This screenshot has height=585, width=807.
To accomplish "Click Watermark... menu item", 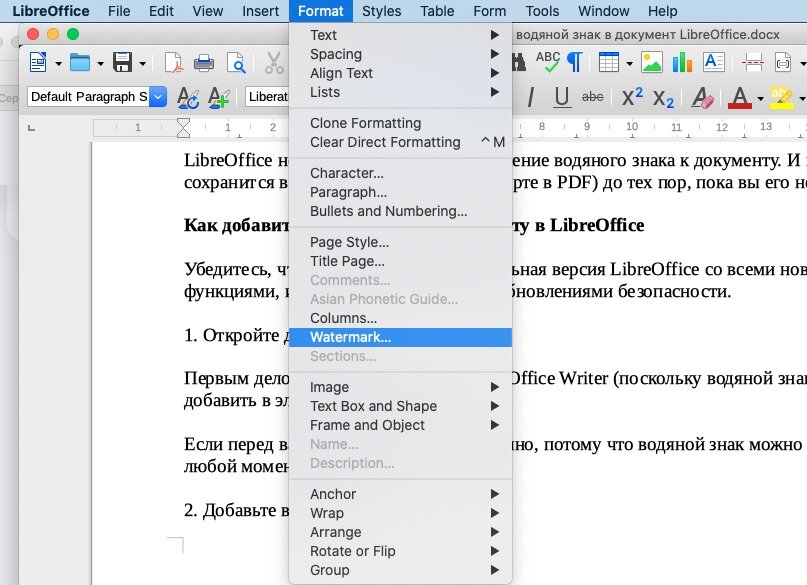I will [400, 337].
